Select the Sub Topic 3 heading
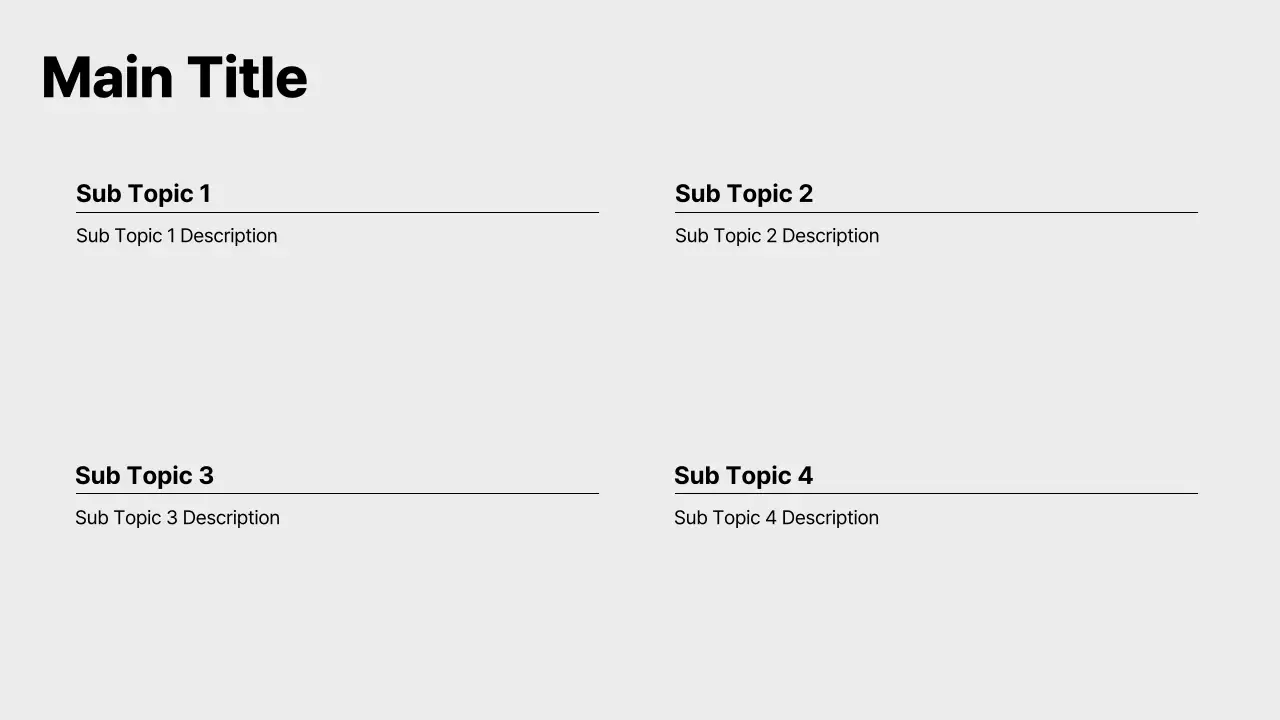Screen dimensions: 1280x720 (x=144, y=476)
